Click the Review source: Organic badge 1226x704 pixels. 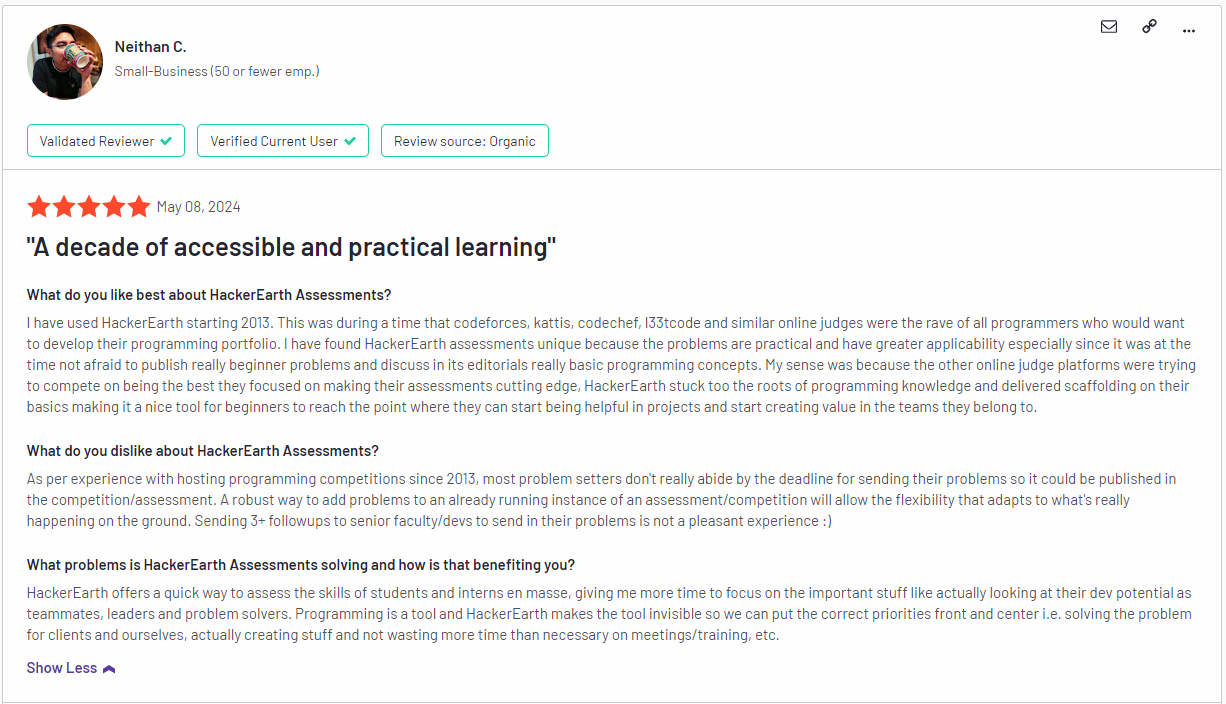(464, 140)
